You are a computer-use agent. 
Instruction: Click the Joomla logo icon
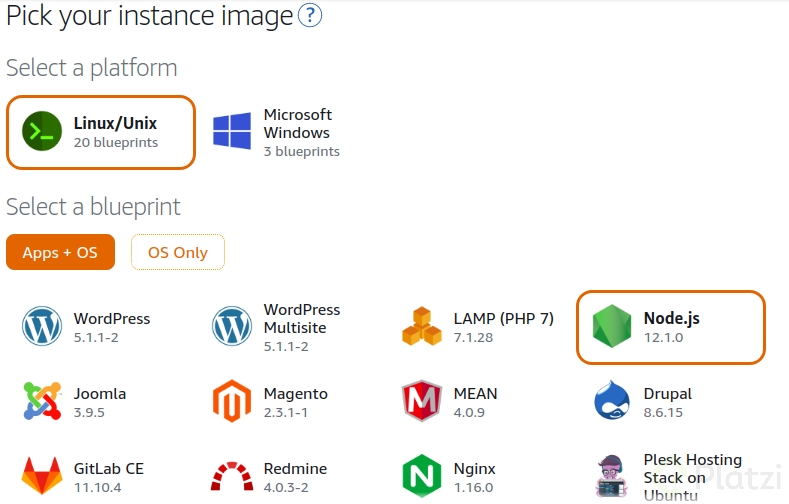click(42, 401)
